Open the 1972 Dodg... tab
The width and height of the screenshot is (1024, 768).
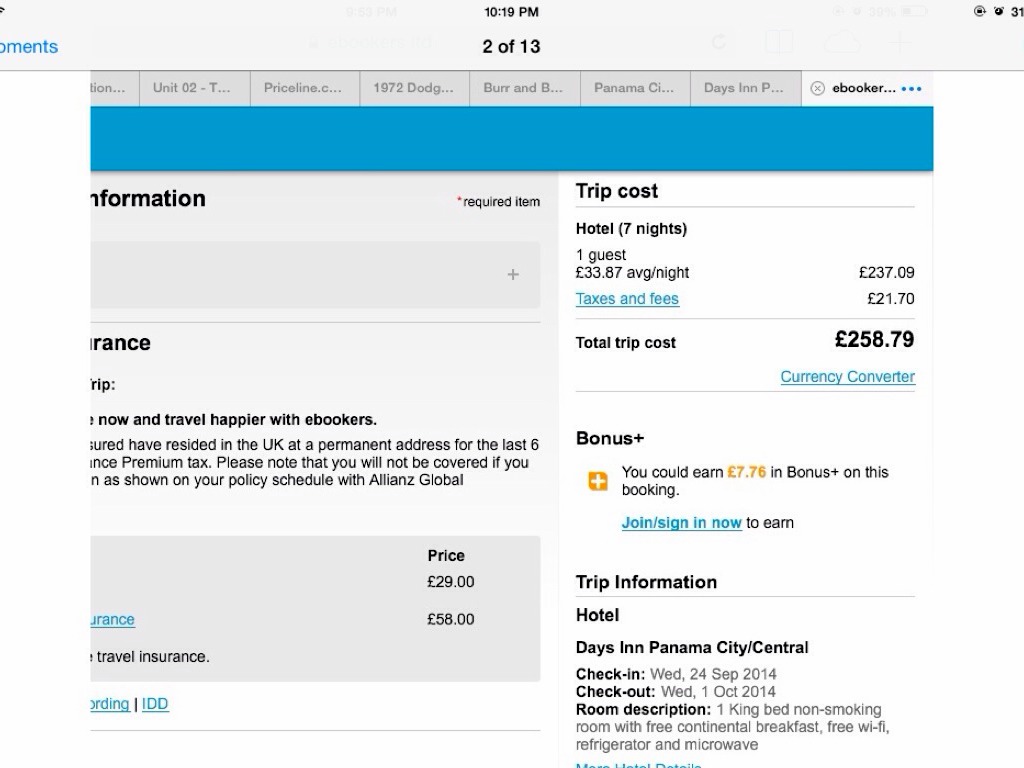pos(413,88)
